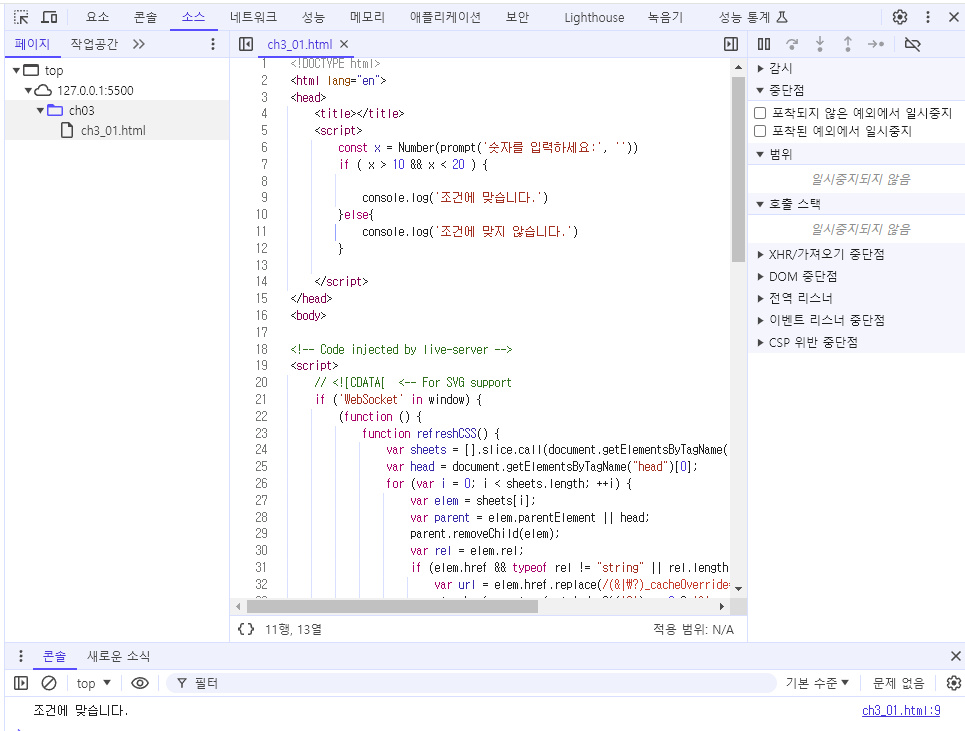
Task: Open the 성능 통계 tab
Action: [x=753, y=17]
